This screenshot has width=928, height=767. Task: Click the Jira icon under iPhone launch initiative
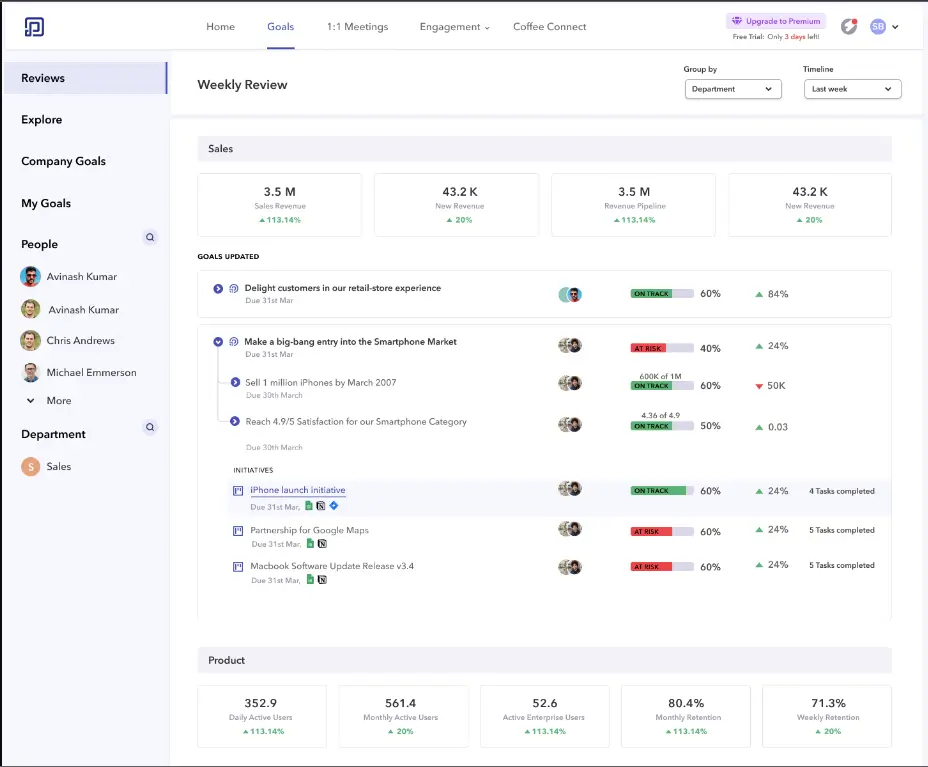pos(334,506)
